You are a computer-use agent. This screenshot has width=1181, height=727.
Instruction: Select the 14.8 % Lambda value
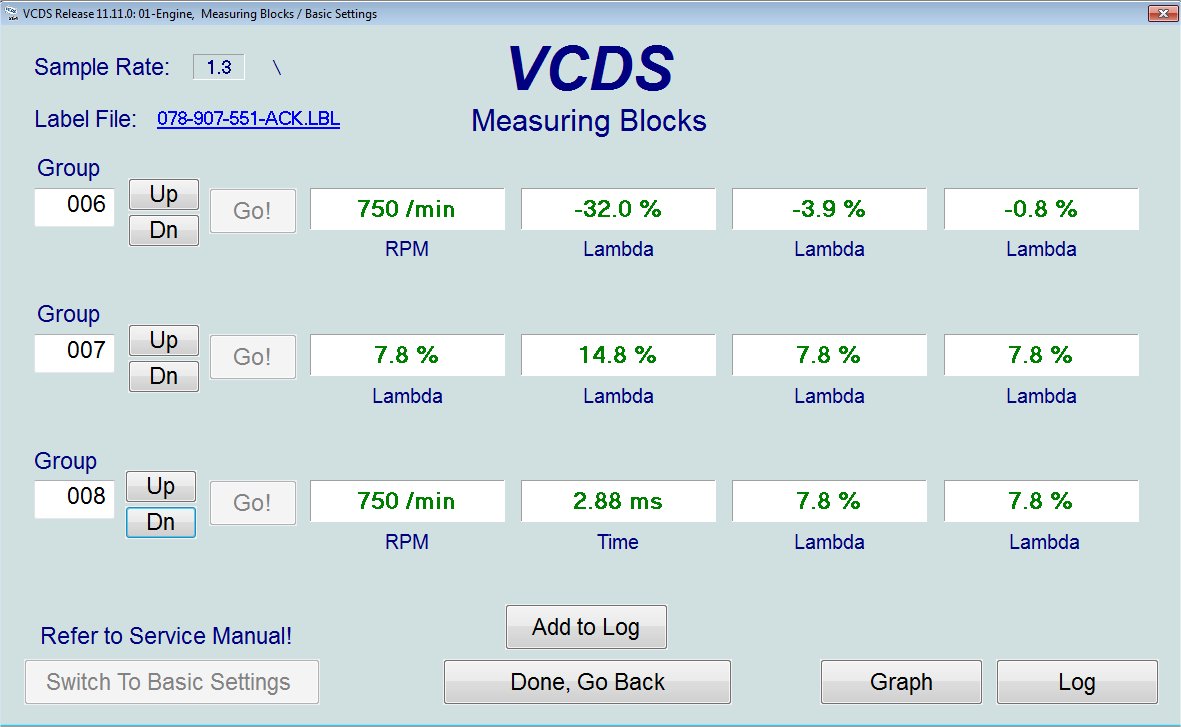618,356
